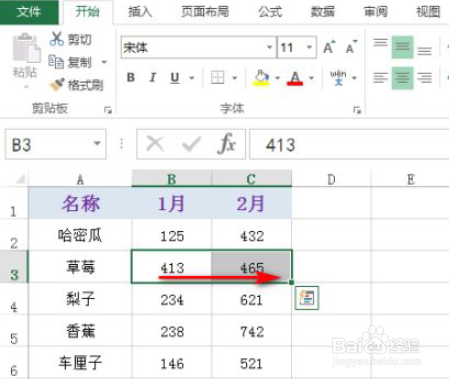Select header cell 名称

(x=80, y=203)
